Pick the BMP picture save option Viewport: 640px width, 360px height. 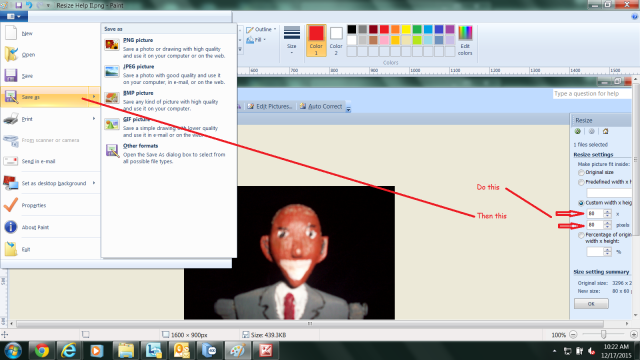click(x=169, y=100)
